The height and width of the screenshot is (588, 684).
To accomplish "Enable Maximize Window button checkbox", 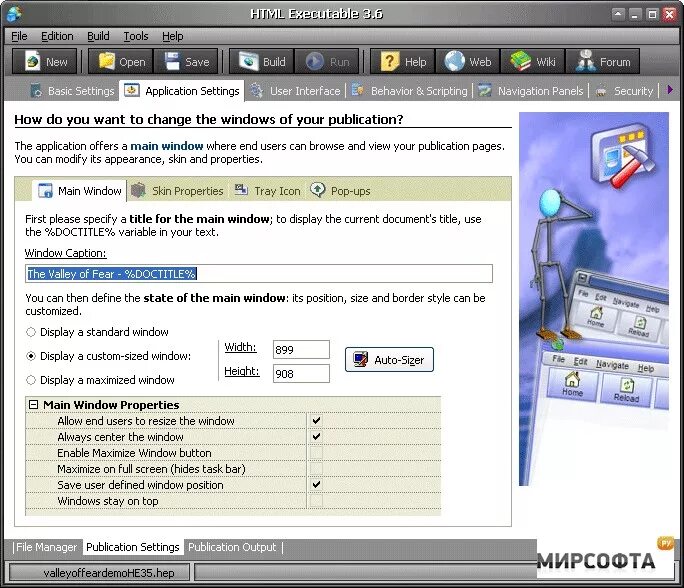I will (x=317, y=453).
